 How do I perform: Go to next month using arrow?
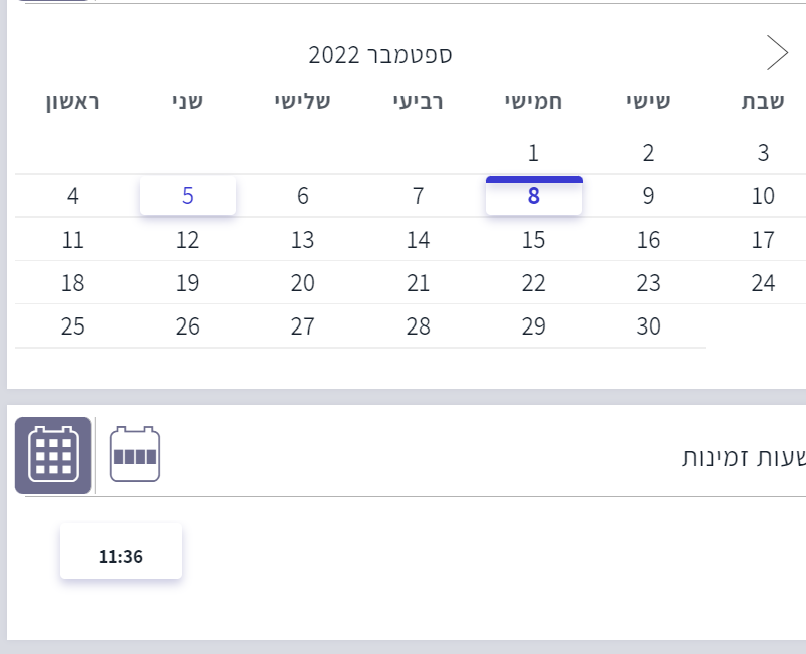(777, 53)
